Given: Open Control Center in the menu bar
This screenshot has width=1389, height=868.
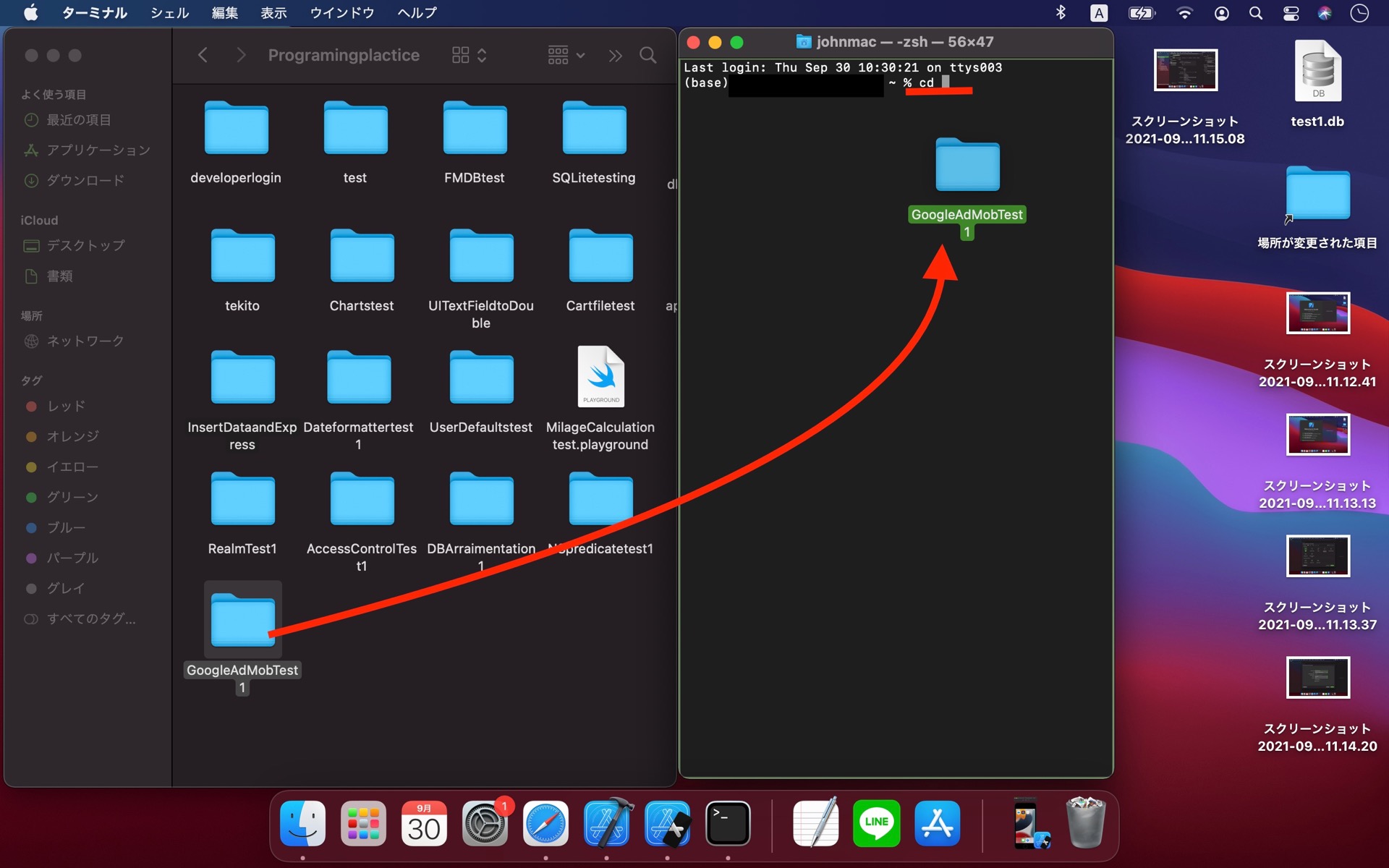Looking at the screenshot, I should [1291, 13].
